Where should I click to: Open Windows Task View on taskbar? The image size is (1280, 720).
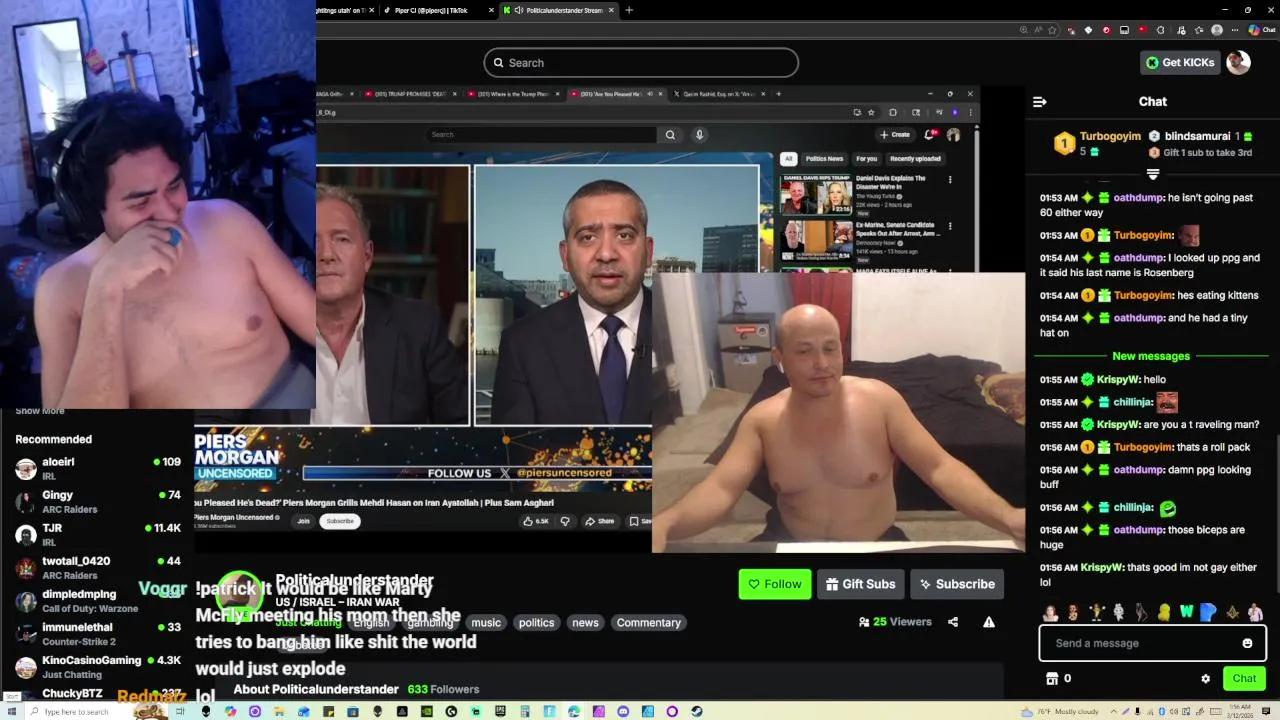tap(180, 711)
